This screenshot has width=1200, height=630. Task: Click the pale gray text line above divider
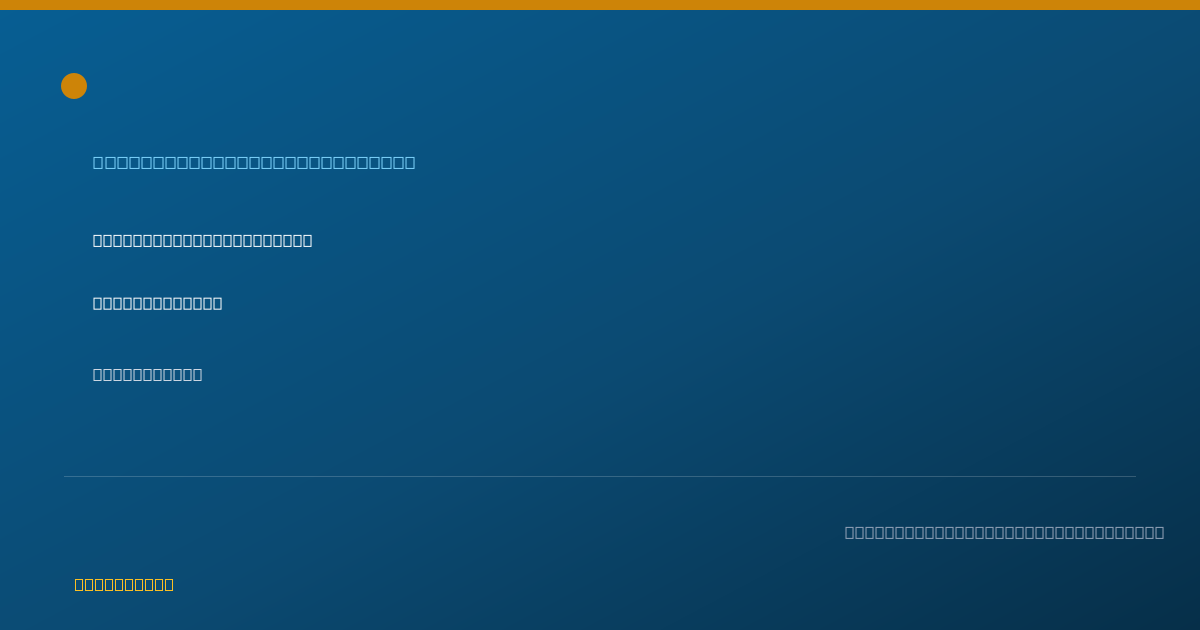coord(147,374)
